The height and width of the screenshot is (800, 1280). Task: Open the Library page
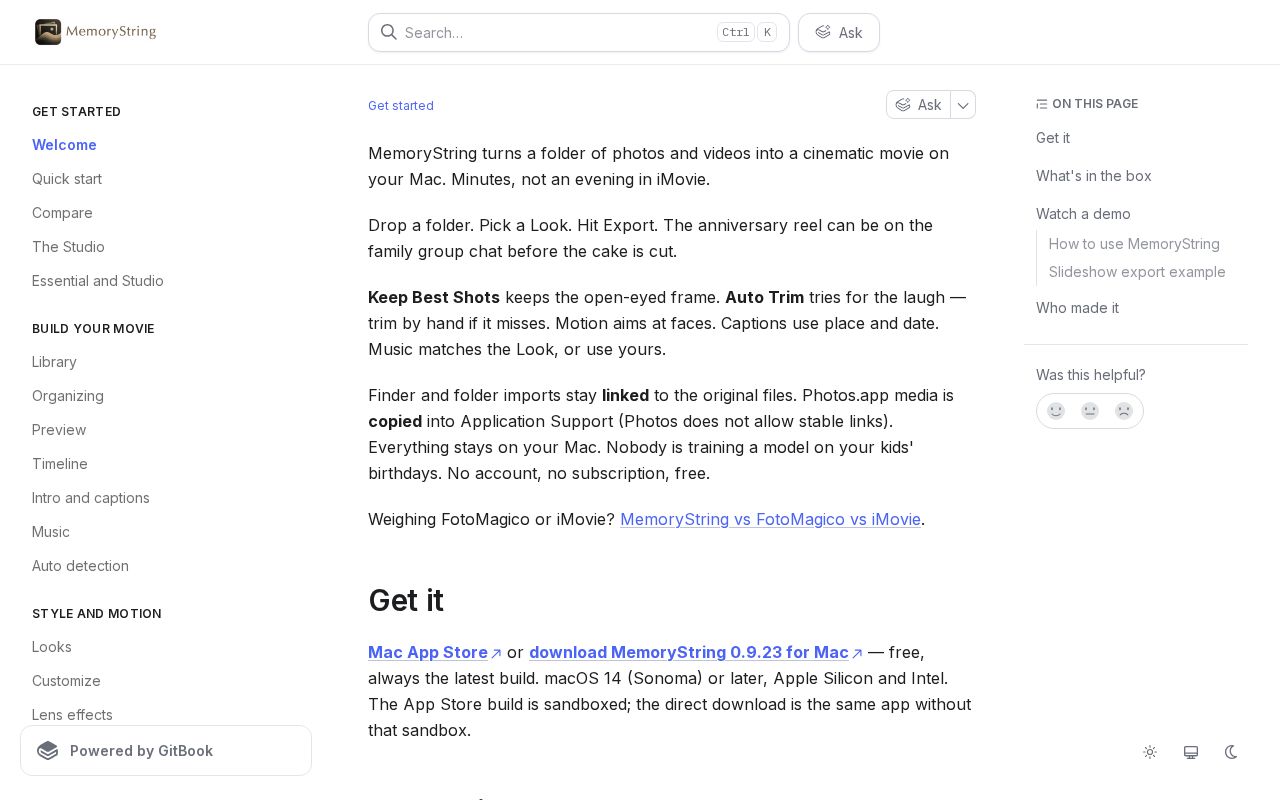pyautogui.click(x=54, y=362)
